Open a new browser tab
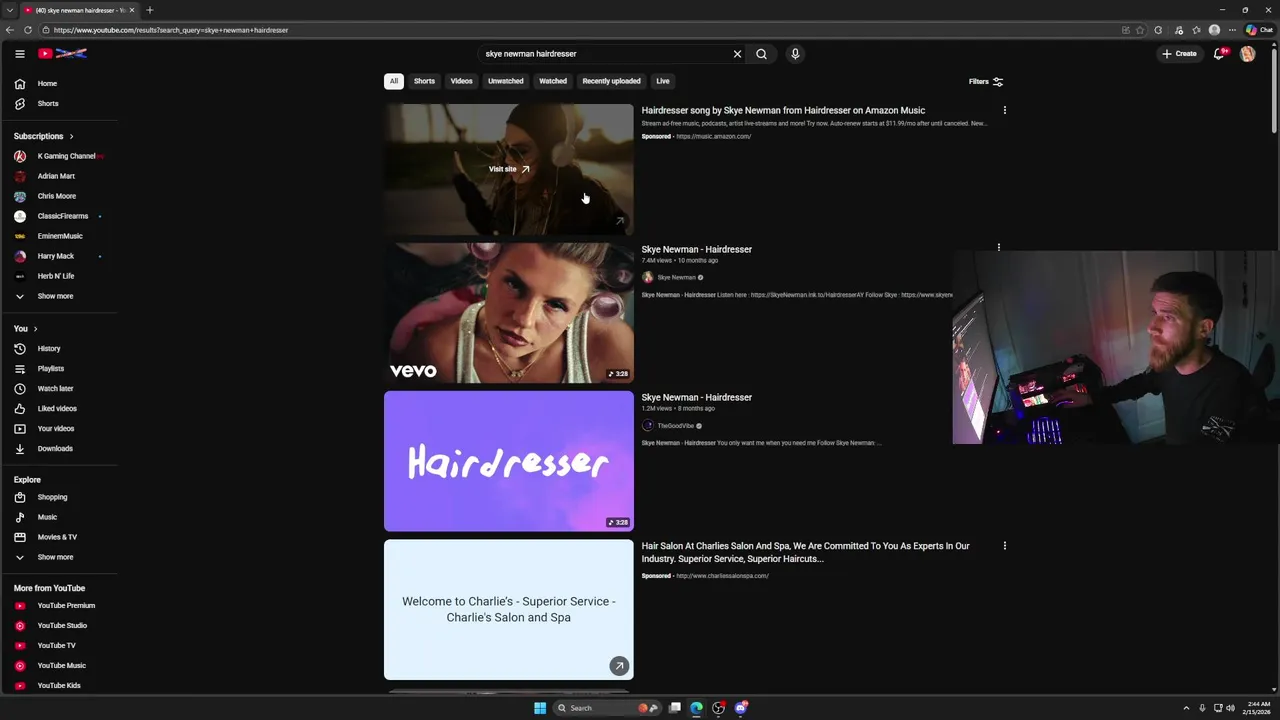 [x=149, y=10]
